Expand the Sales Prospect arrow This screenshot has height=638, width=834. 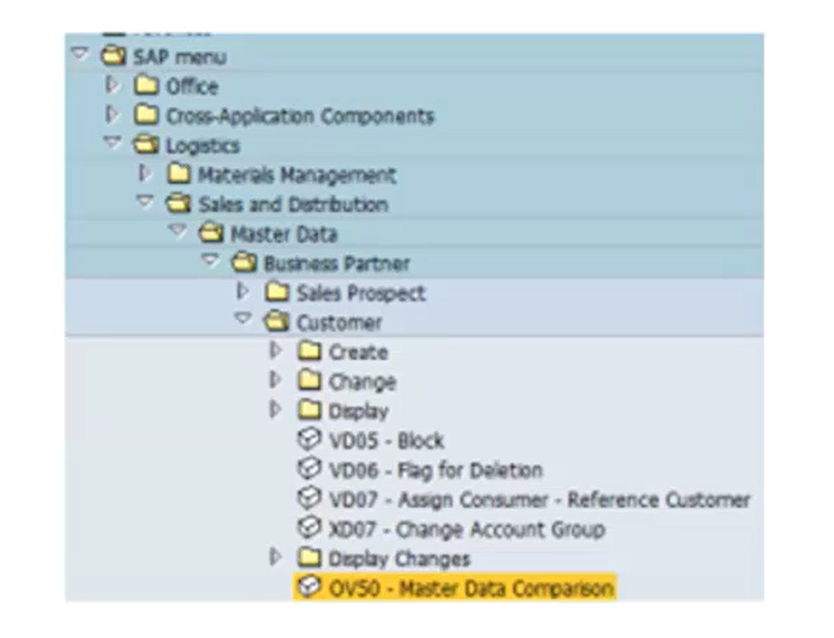coord(243,291)
